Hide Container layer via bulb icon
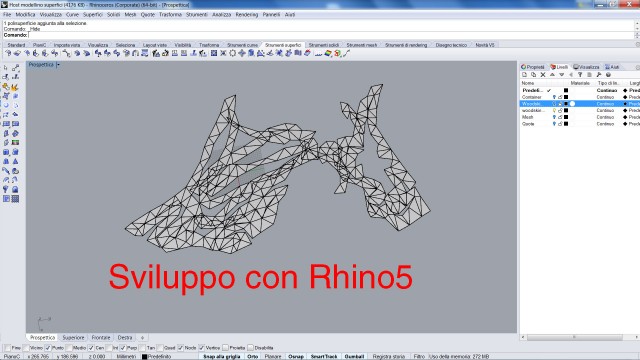The width and height of the screenshot is (640, 360). click(x=554, y=97)
